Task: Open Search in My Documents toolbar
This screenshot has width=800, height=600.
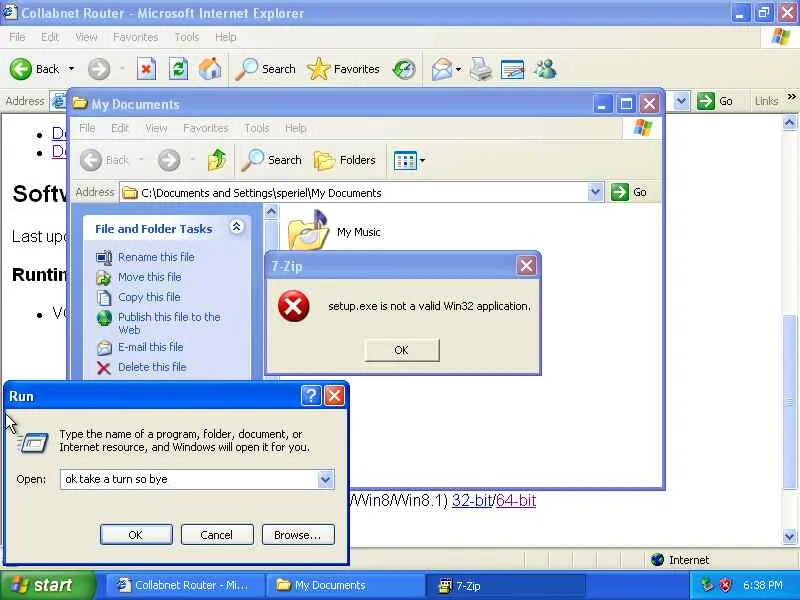Action: pyautogui.click(x=271, y=160)
